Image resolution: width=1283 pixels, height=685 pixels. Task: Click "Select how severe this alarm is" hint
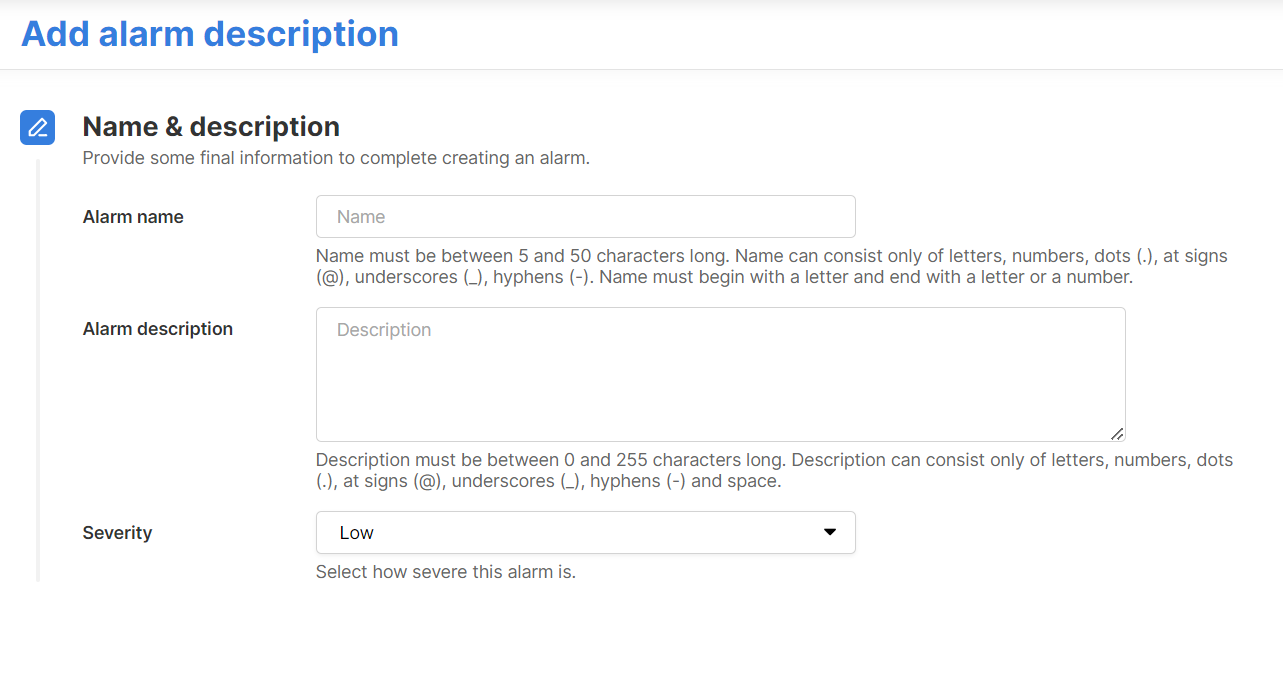445,573
